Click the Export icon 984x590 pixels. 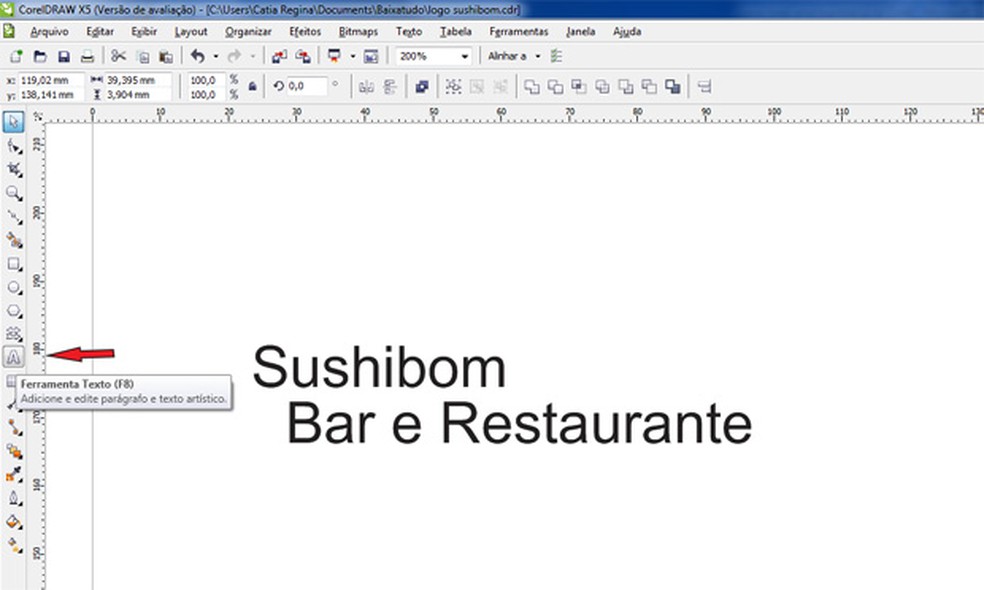(x=303, y=56)
